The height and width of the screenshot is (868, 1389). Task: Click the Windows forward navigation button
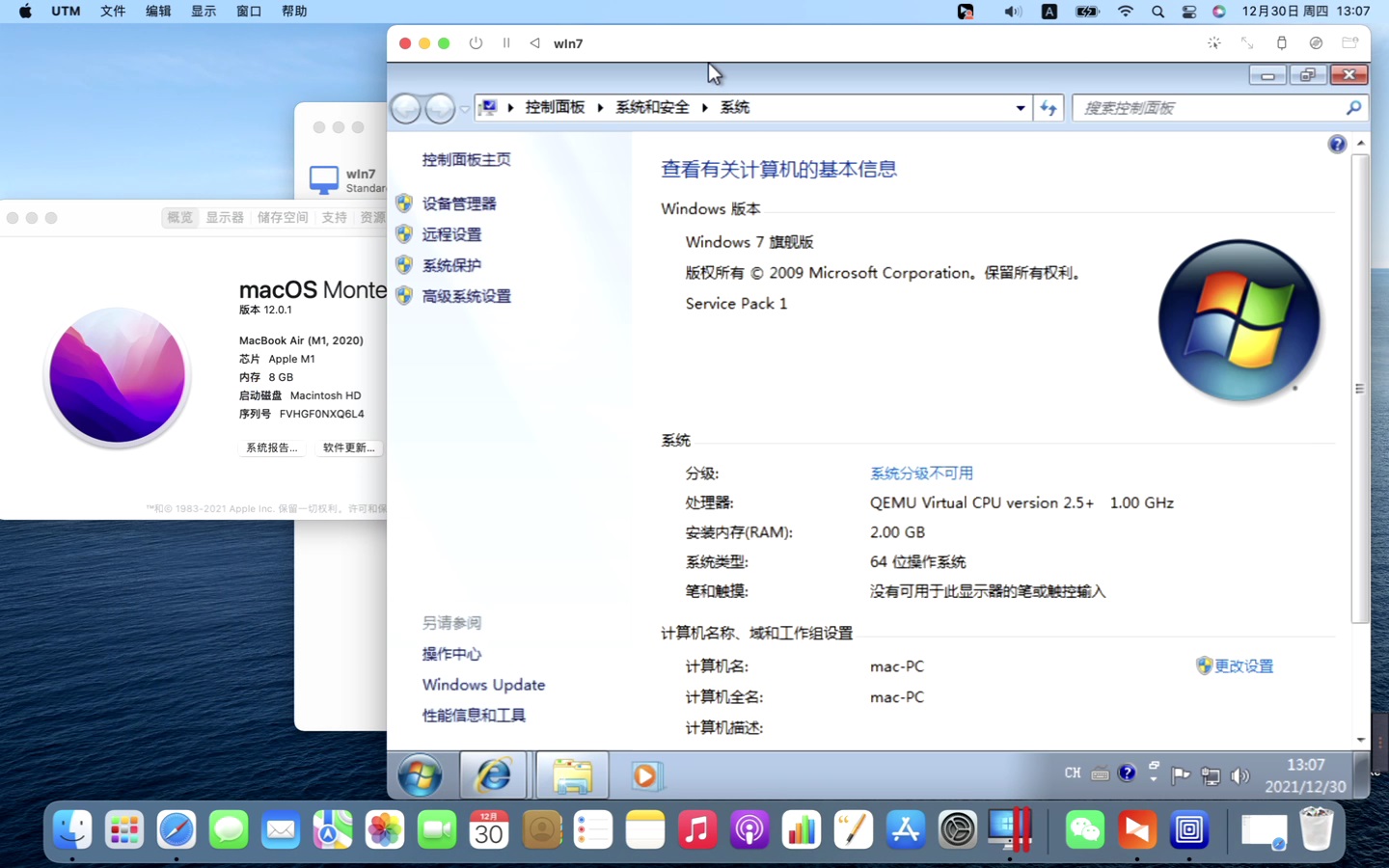point(440,108)
